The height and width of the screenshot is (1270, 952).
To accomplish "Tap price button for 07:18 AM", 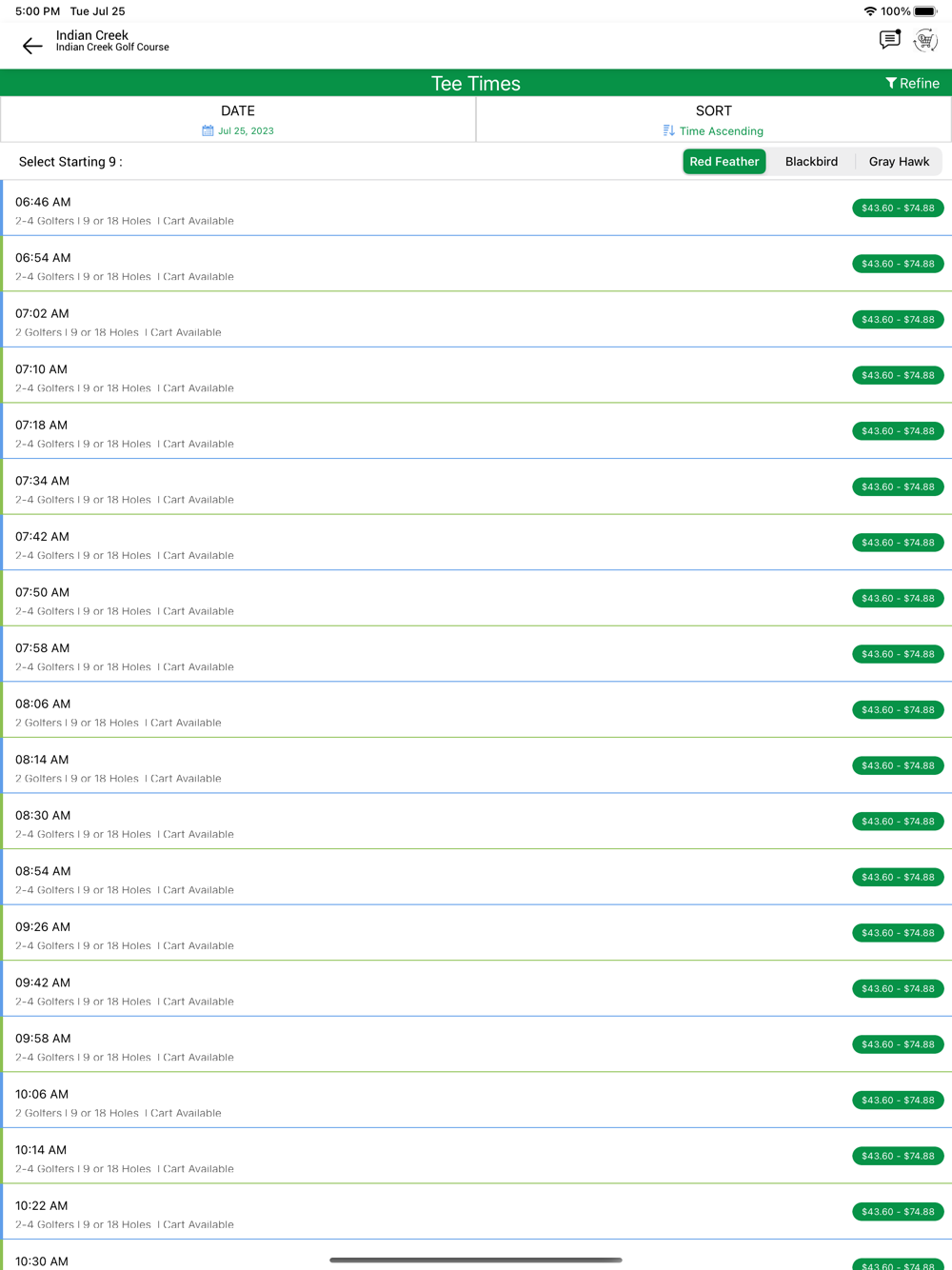I will coord(898,431).
